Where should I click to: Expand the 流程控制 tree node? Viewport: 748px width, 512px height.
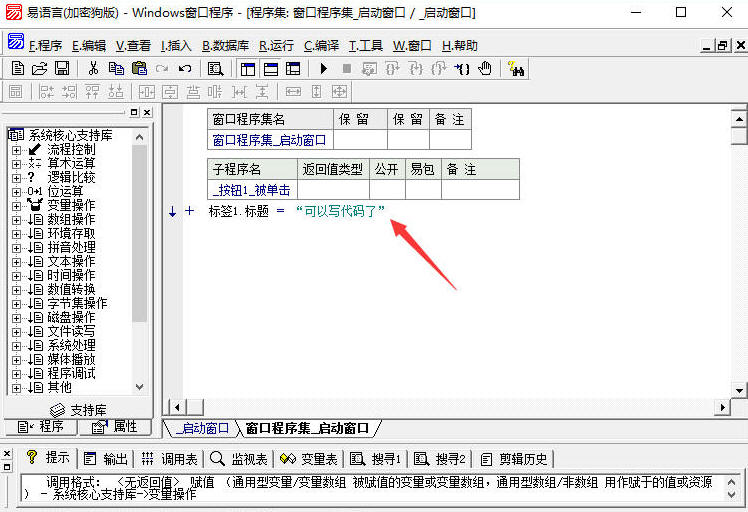(x=16, y=149)
